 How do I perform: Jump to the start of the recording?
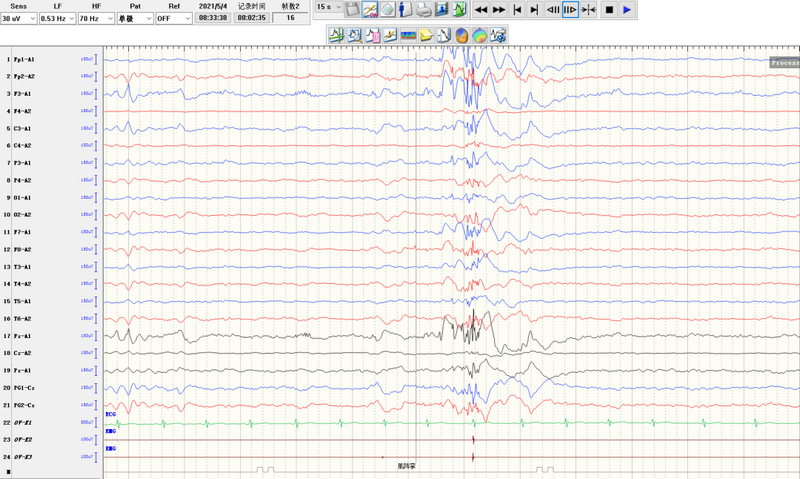click(x=517, y=9)
